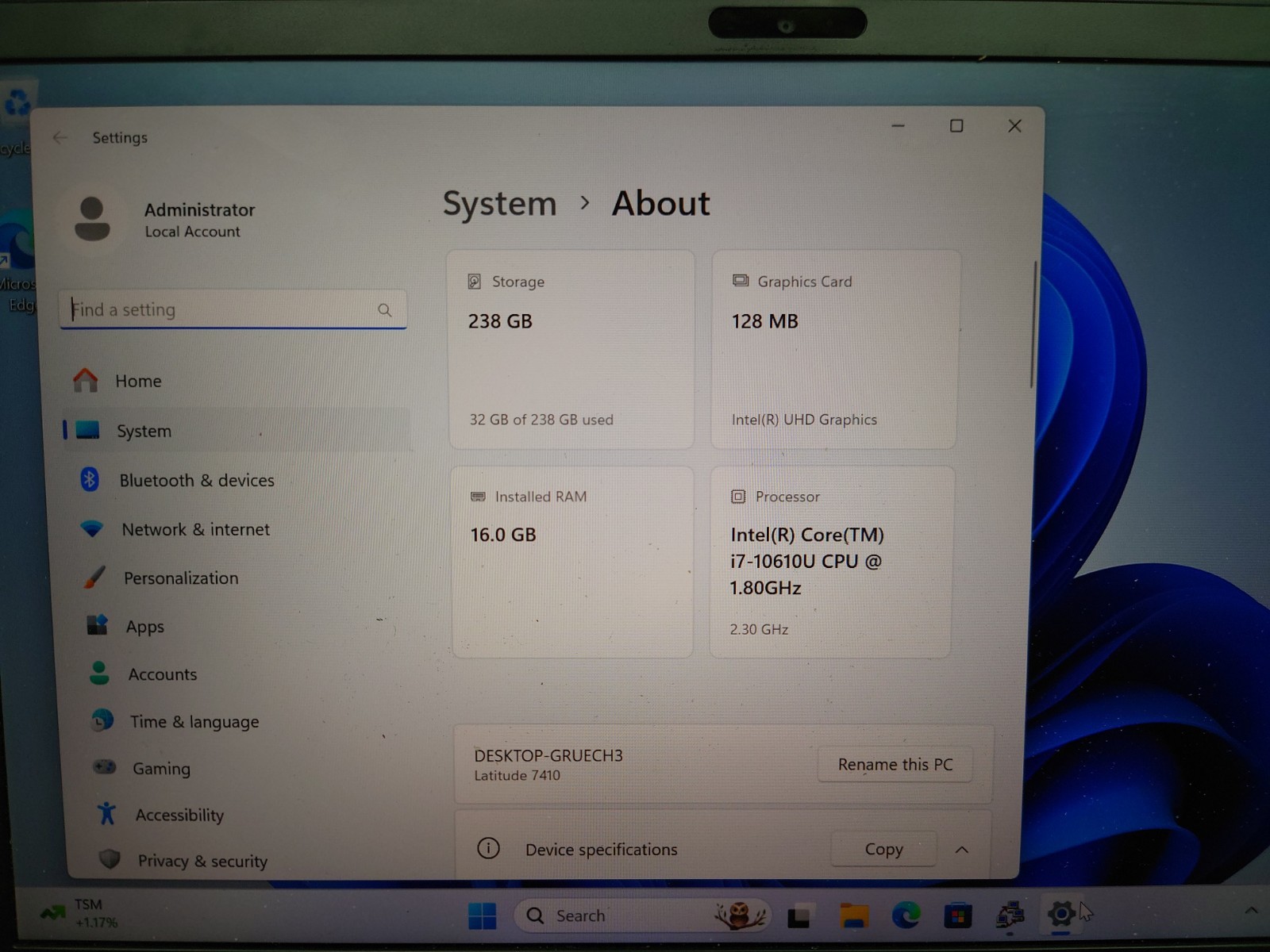The height and width of the screenshot is (952, 1270).
Task: Click the Accessibility figure icon
Action: coord(106,813)
